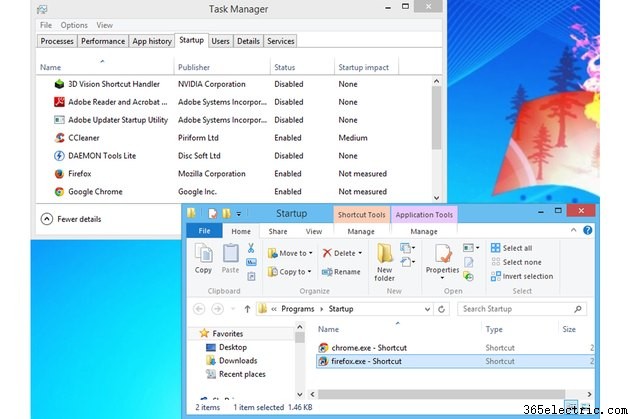Switch to Performance tab

click(103, 41)
